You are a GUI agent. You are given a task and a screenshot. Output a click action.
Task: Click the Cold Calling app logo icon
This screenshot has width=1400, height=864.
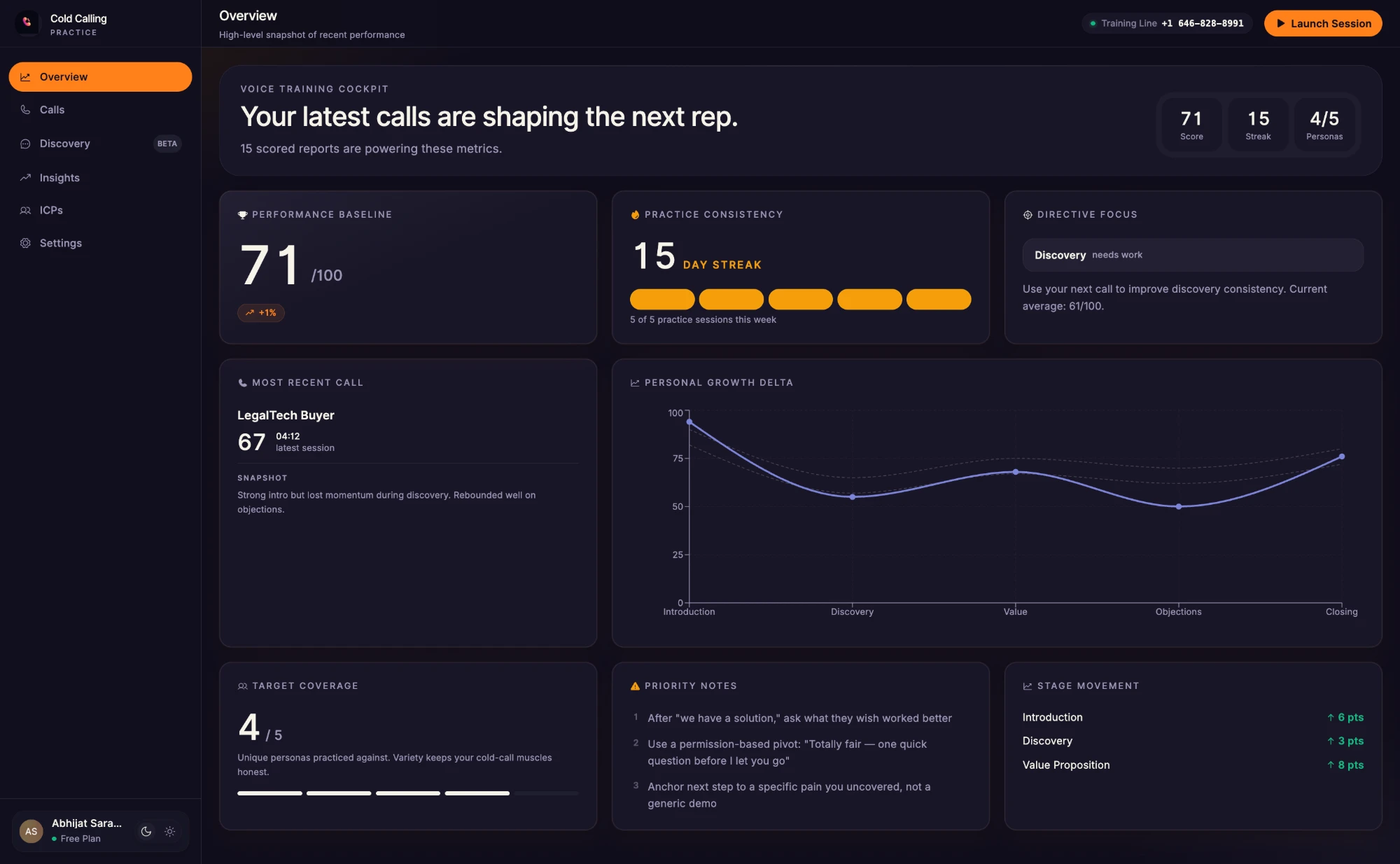[x=27, y=23]
